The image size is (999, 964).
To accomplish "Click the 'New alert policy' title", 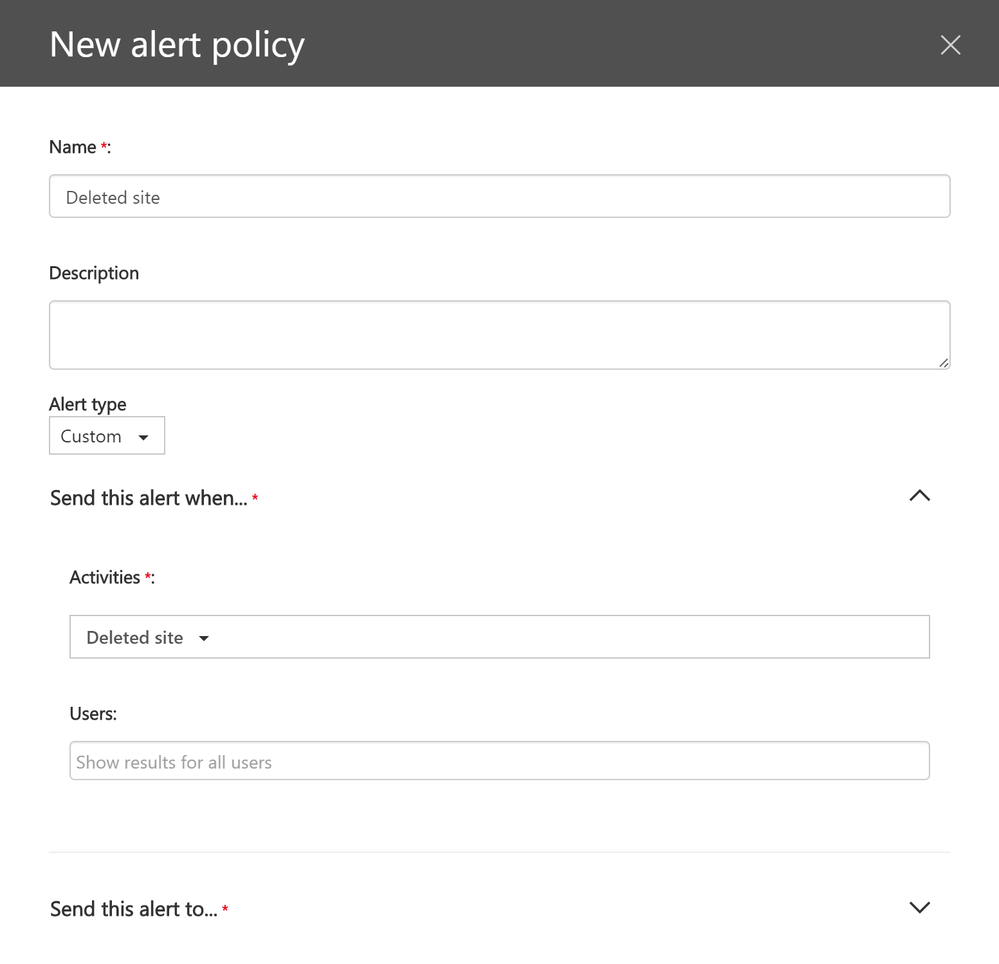I will (177, 45).
